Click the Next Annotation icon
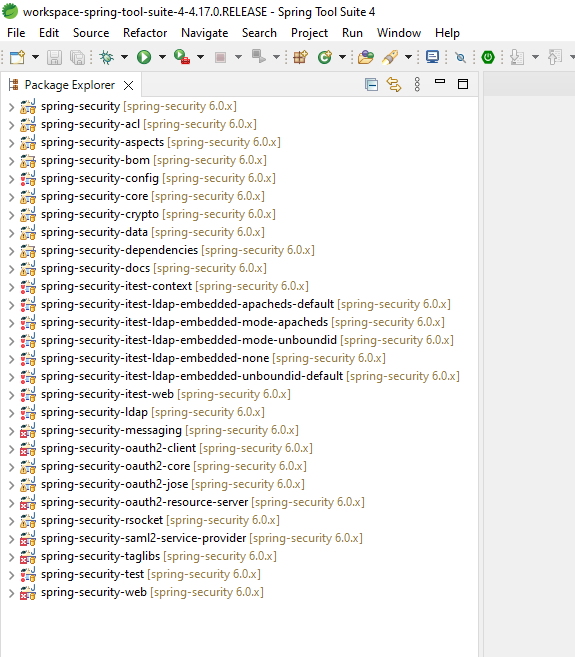The height and width of the screenshot is (657, 575). (x=517, y=57)
